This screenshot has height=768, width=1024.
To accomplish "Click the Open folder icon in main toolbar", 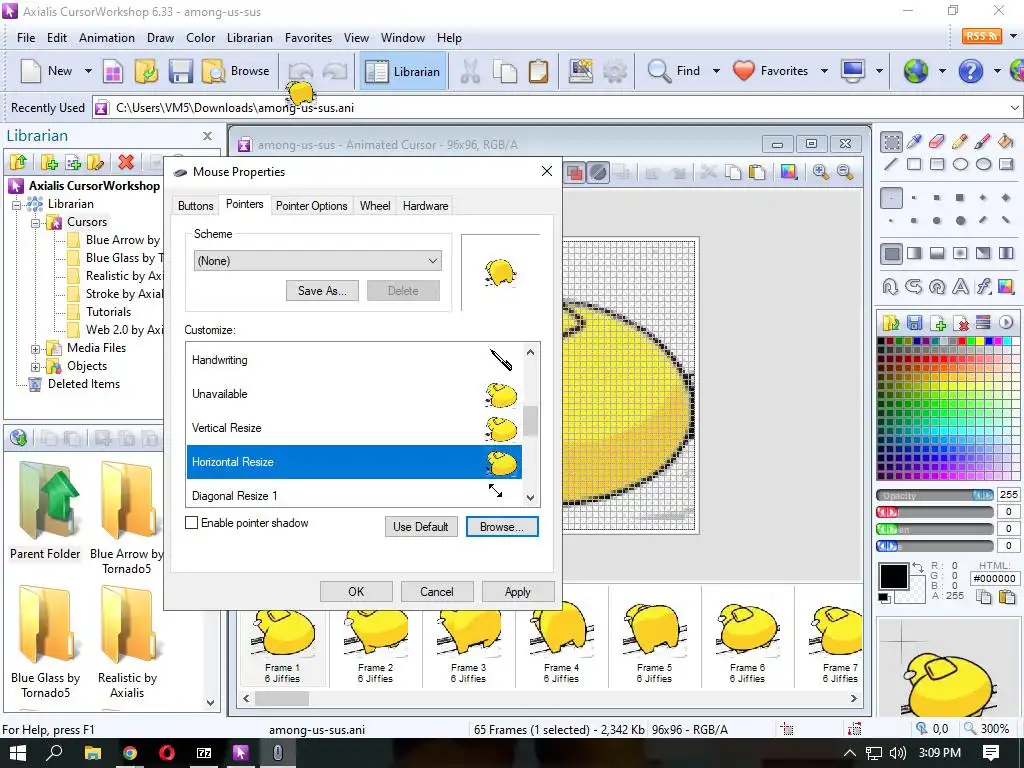I will point(146,71).
